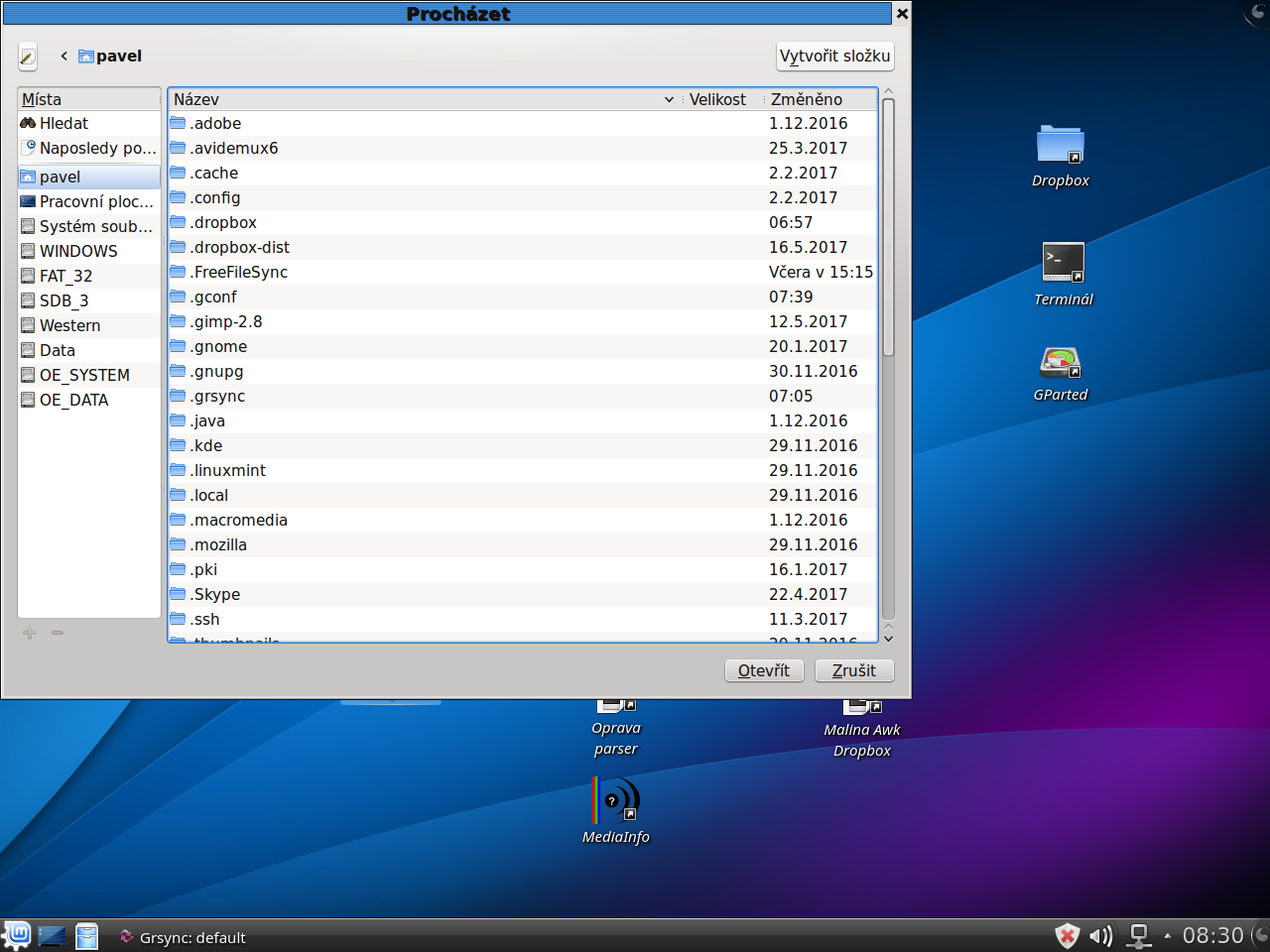Screen dimensions: 1270x952
Task: Select the .ssh folder row
Action: [523, 619]
